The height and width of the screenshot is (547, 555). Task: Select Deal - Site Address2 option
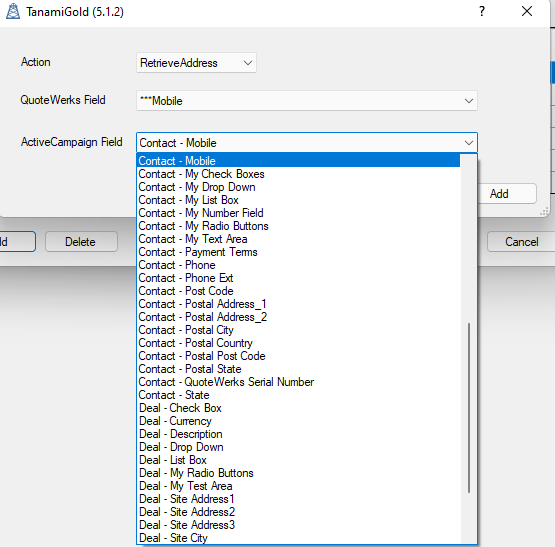click(299, 512)
